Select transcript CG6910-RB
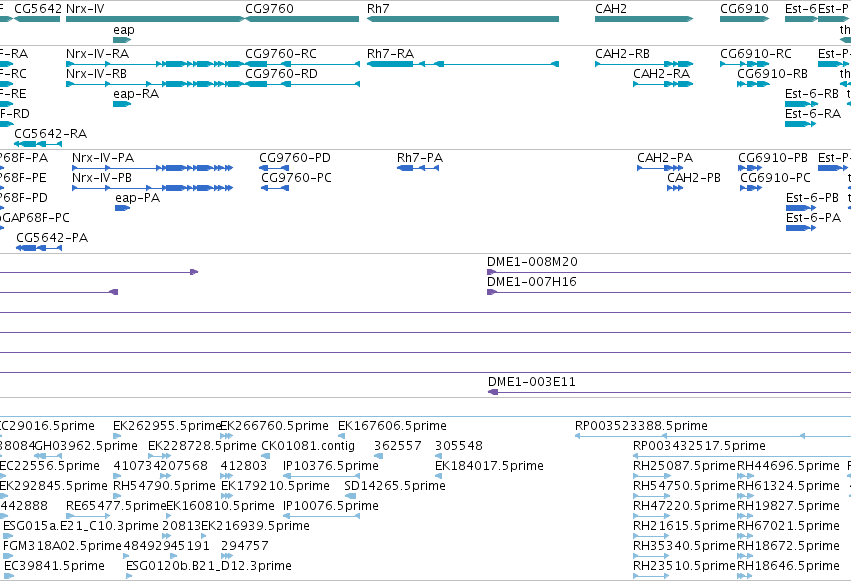 click(x=753, y=84)
